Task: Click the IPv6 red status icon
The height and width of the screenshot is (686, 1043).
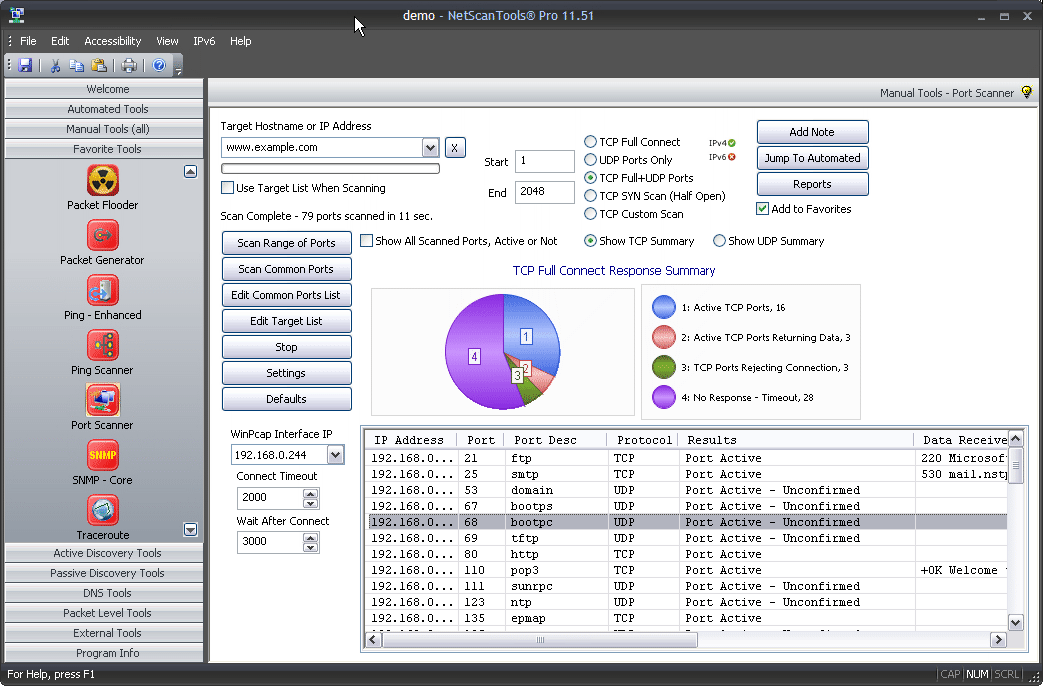Action: click(x=732, y=157)
